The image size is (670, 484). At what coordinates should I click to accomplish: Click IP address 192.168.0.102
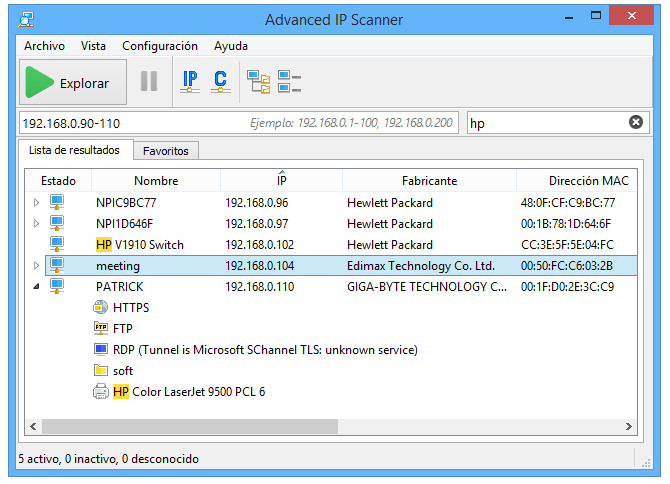point(260,245)
